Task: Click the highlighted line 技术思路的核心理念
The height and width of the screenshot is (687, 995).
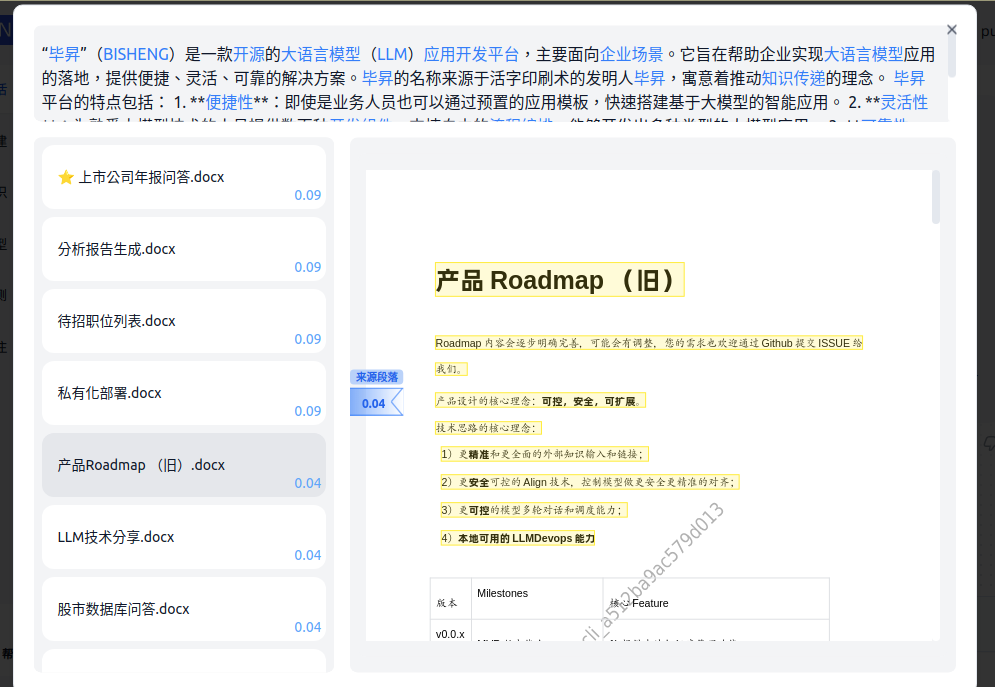Action: pos(488,428)
